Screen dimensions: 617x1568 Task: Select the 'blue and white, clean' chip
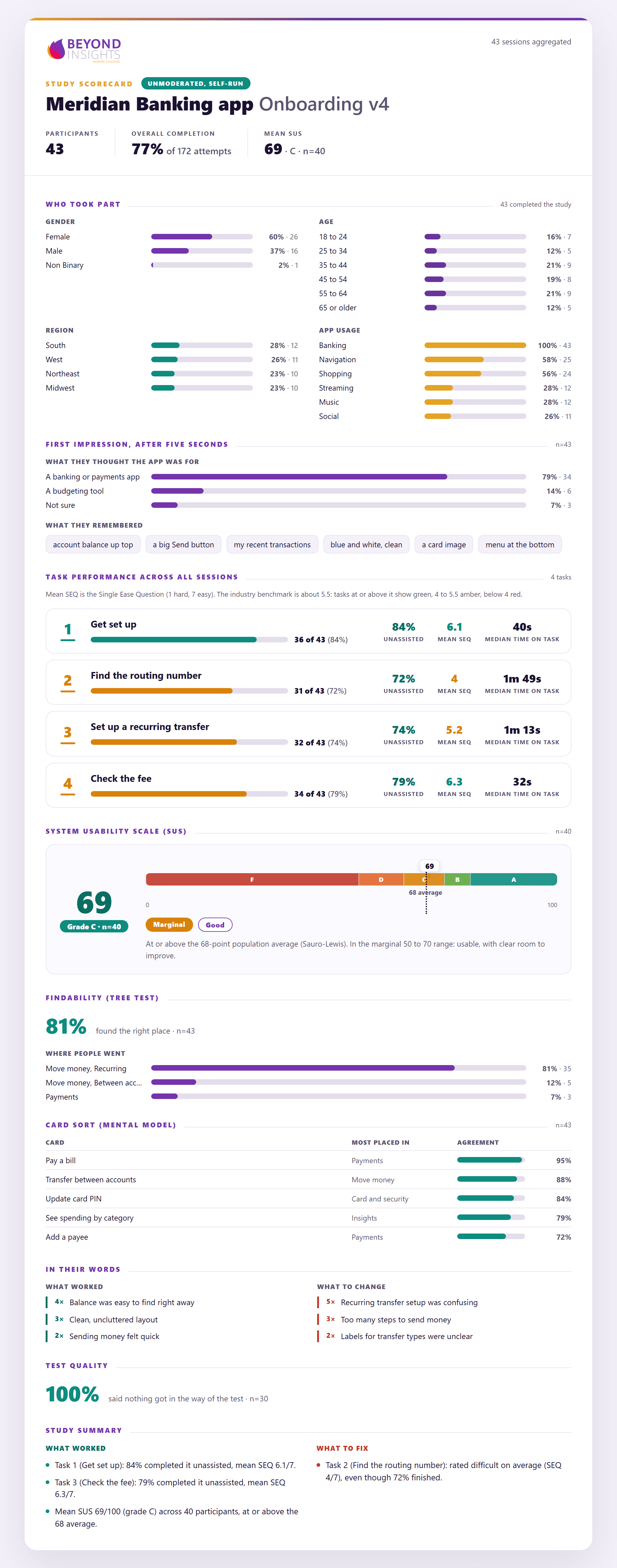pyautogui.click(x=366, y=545)
